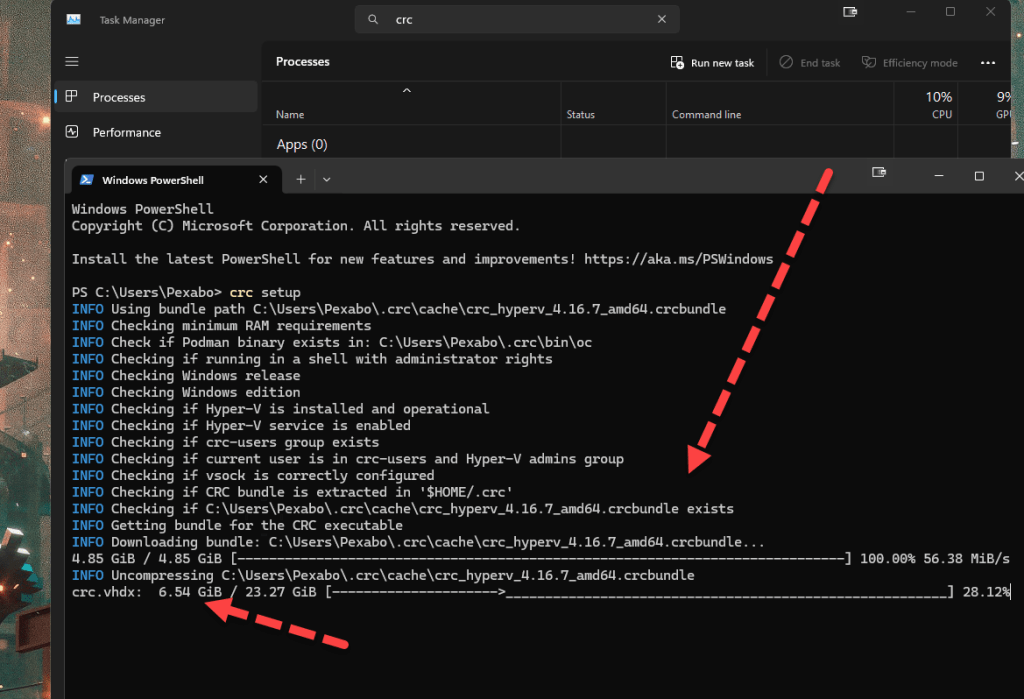The image size is (1024, 699).
Task: Click the '100.00% 56.38 MiB/s' text
Action: pos(935,559)
